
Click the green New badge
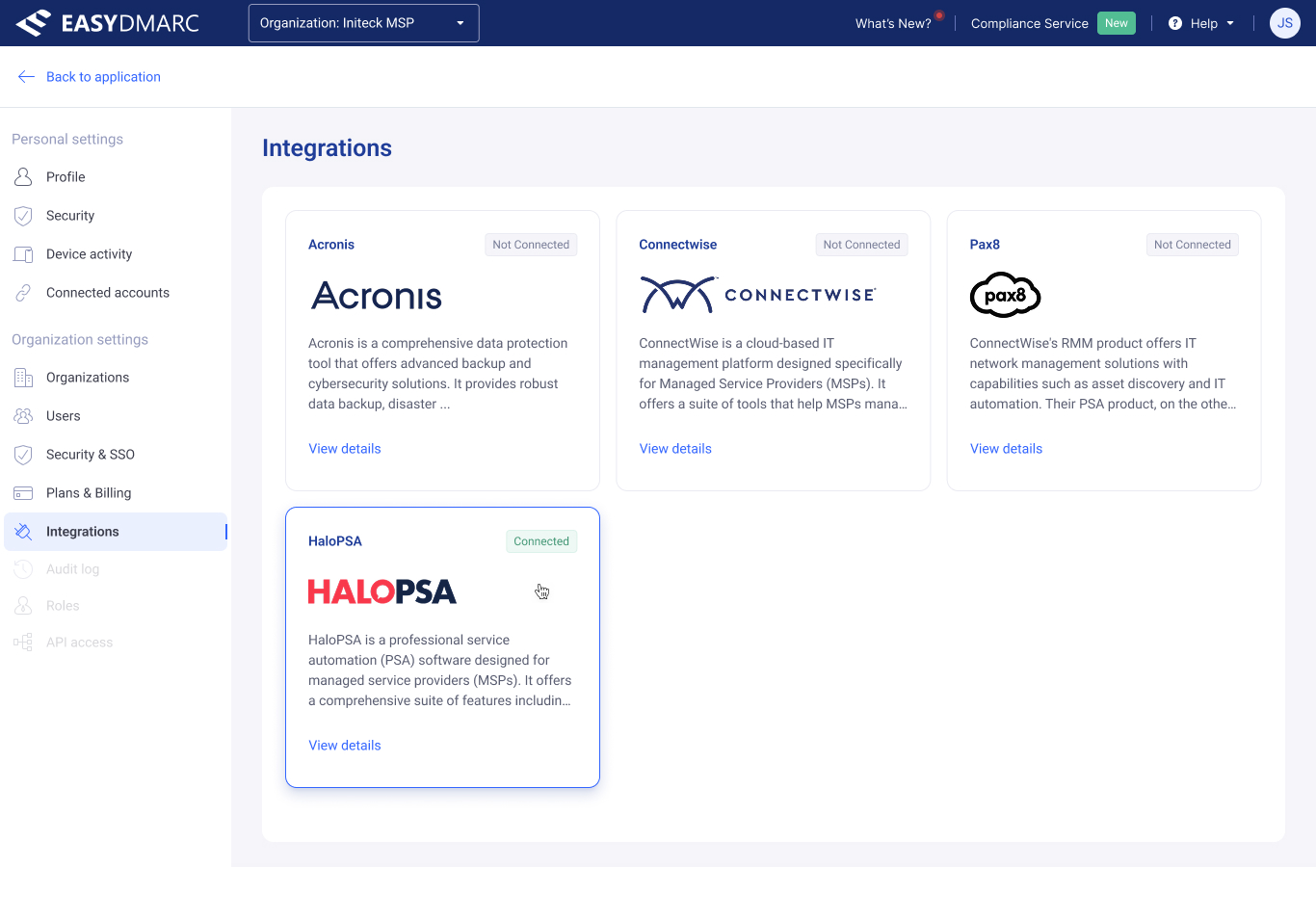[1116, 23]
